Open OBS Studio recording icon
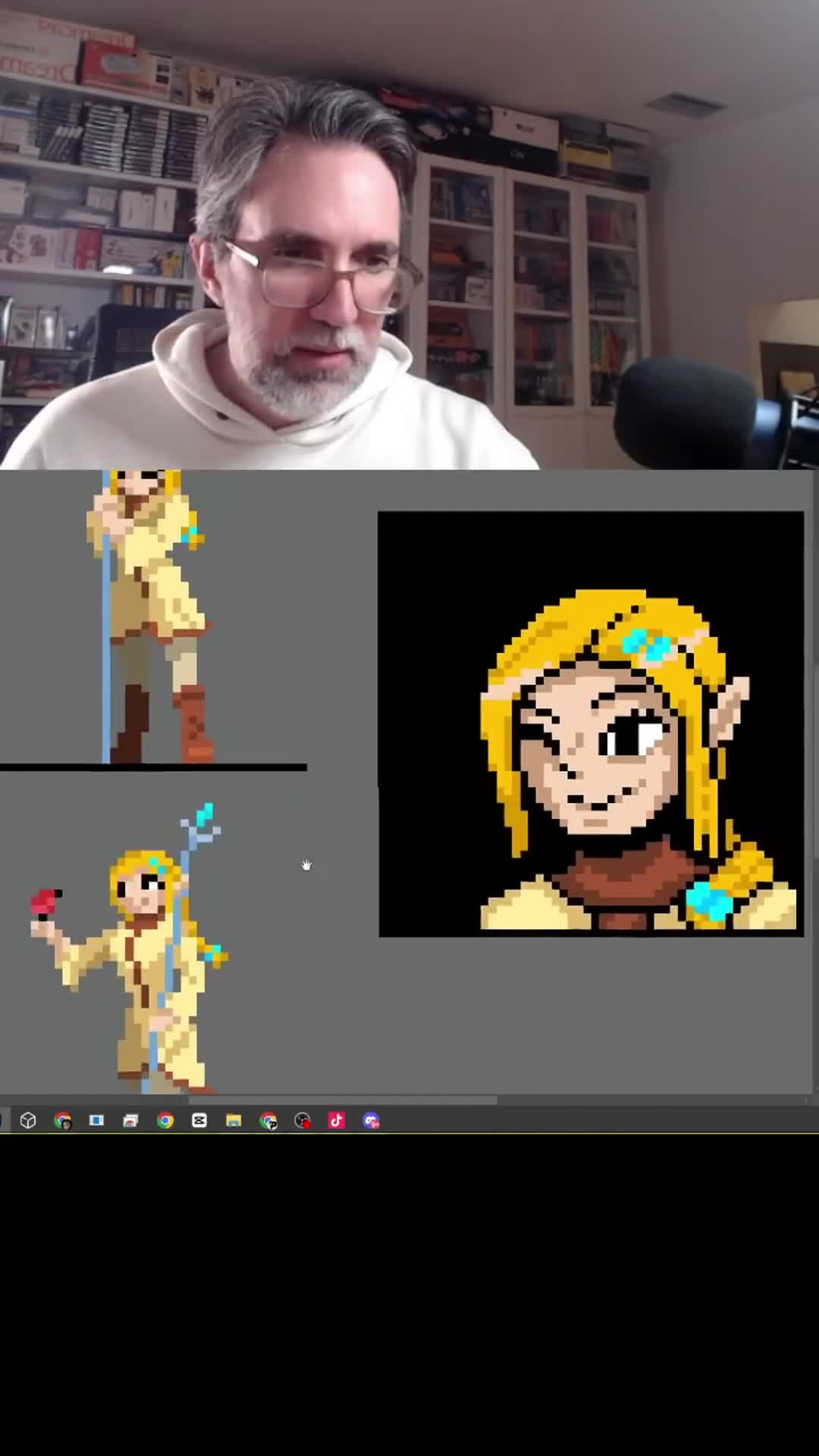The height and width of the screenshot is (1456, 819). click(302, 1120)
